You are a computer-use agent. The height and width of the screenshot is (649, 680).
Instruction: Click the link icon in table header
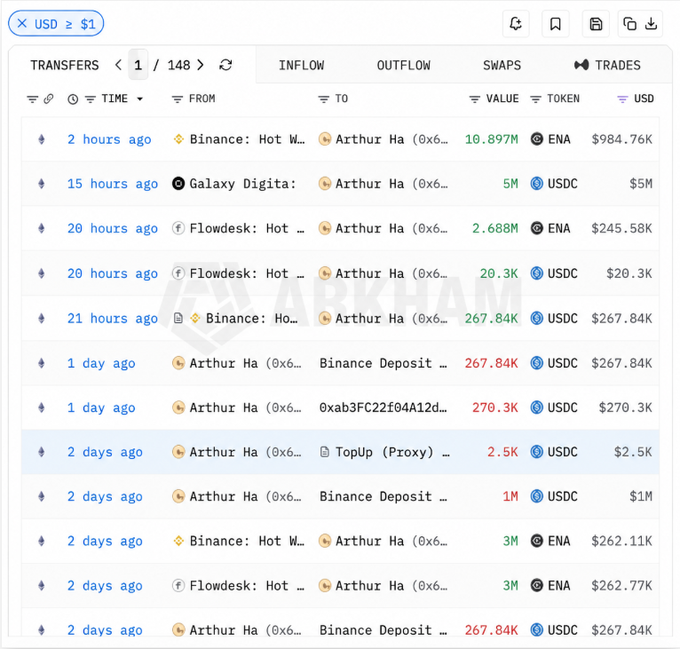48,99
